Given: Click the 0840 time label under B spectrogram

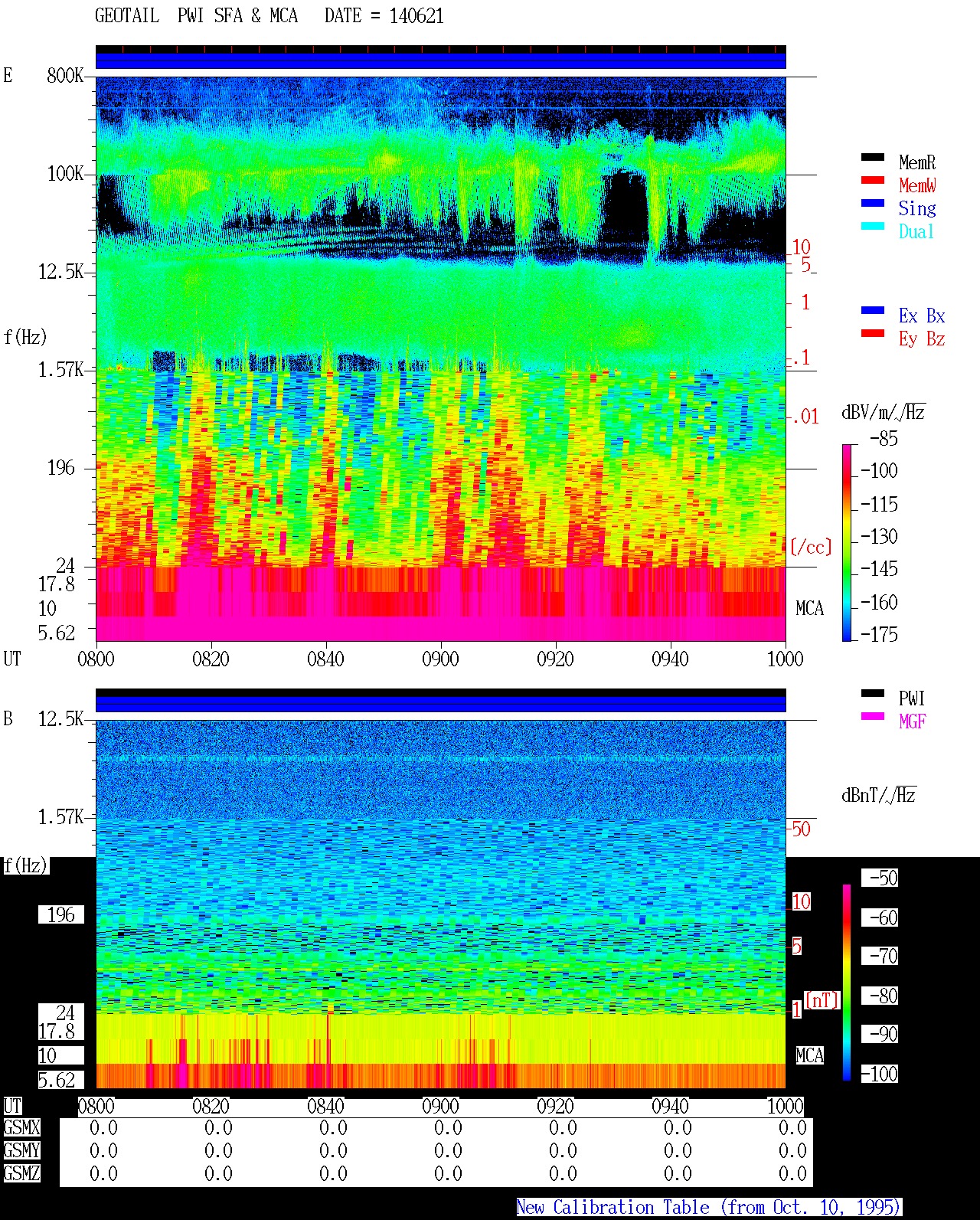Looking at the screenshot, I should (325, 1107).
